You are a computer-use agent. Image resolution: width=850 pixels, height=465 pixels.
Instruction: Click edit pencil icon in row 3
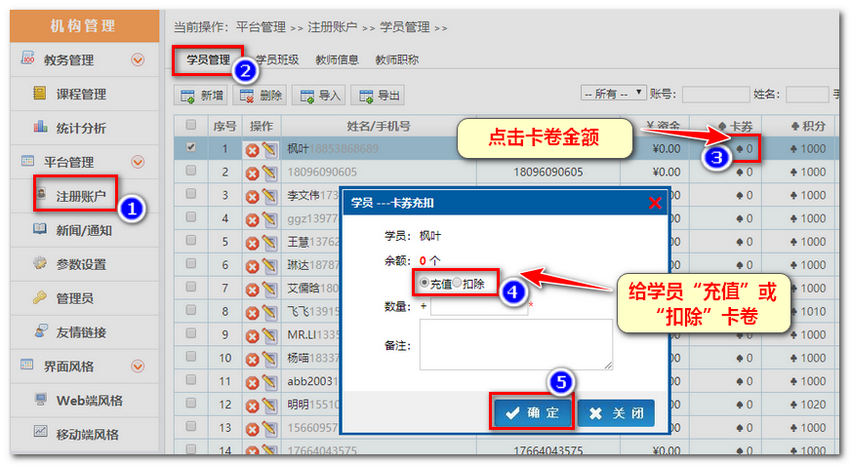pyautogui.click(x=269, y=195)
